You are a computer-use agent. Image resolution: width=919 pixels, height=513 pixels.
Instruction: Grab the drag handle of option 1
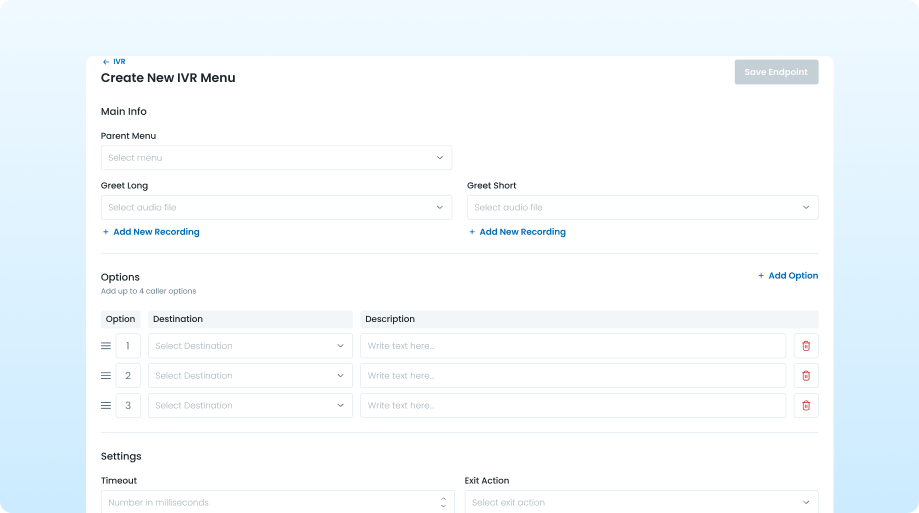[106, 346]
